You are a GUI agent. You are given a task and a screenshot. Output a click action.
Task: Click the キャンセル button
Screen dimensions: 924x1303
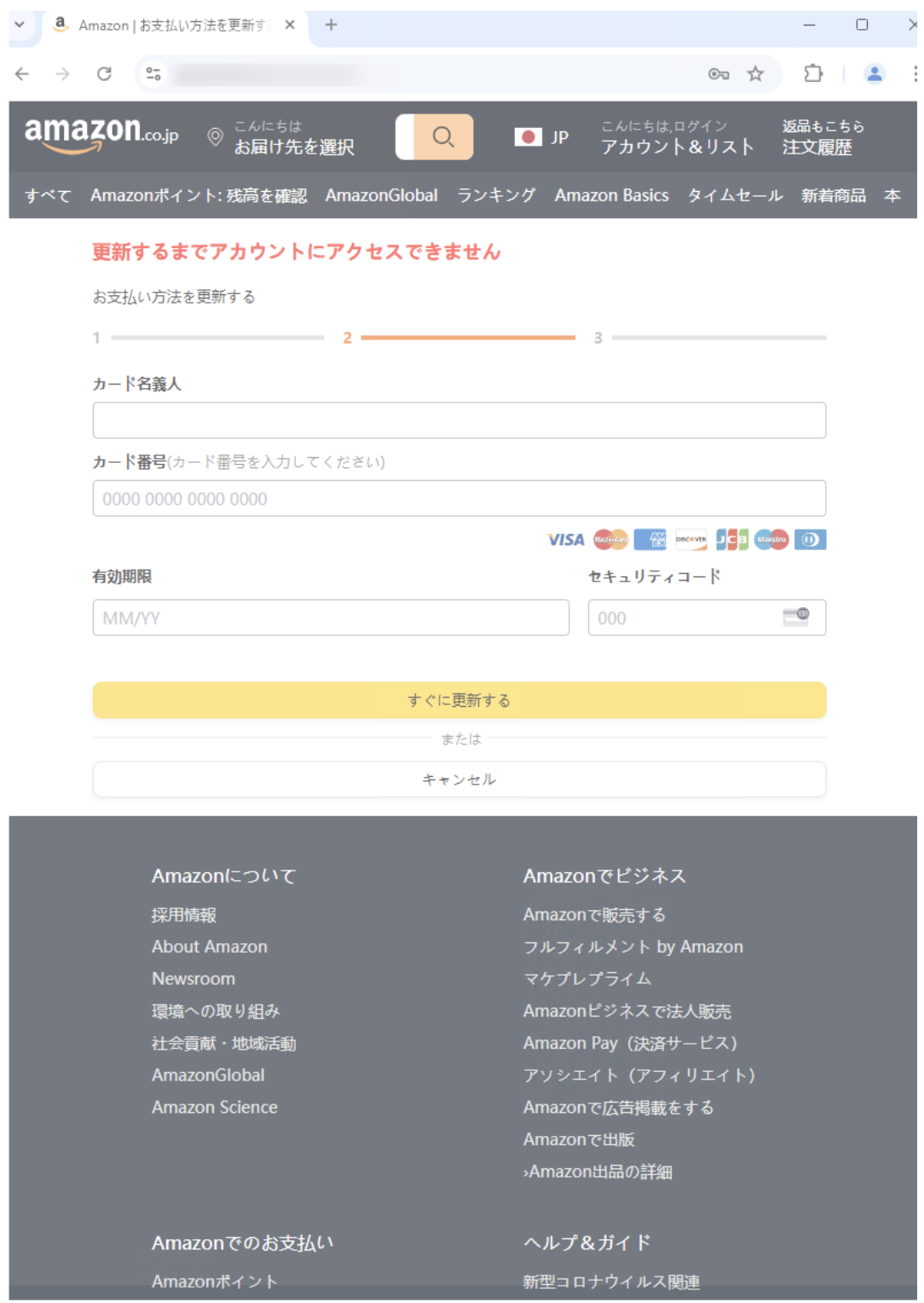[459, 779]
